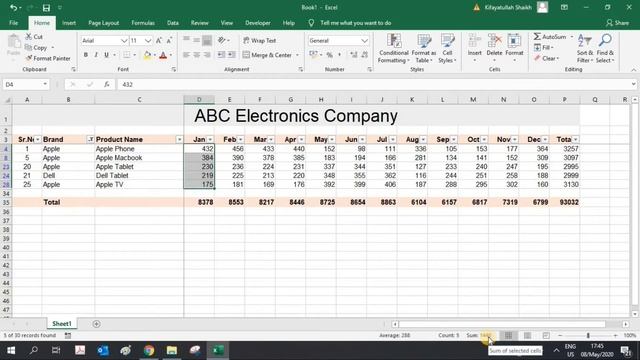Open Find & Select magnifier menu

coord(605,49)
